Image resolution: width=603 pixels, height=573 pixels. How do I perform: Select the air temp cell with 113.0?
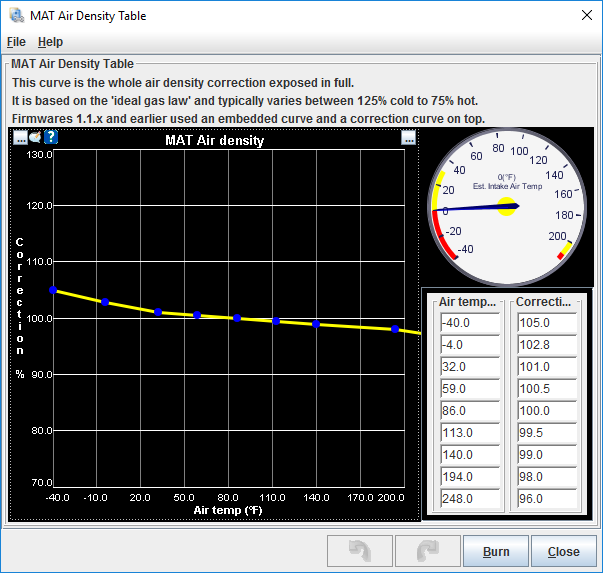tap(468, 432)
